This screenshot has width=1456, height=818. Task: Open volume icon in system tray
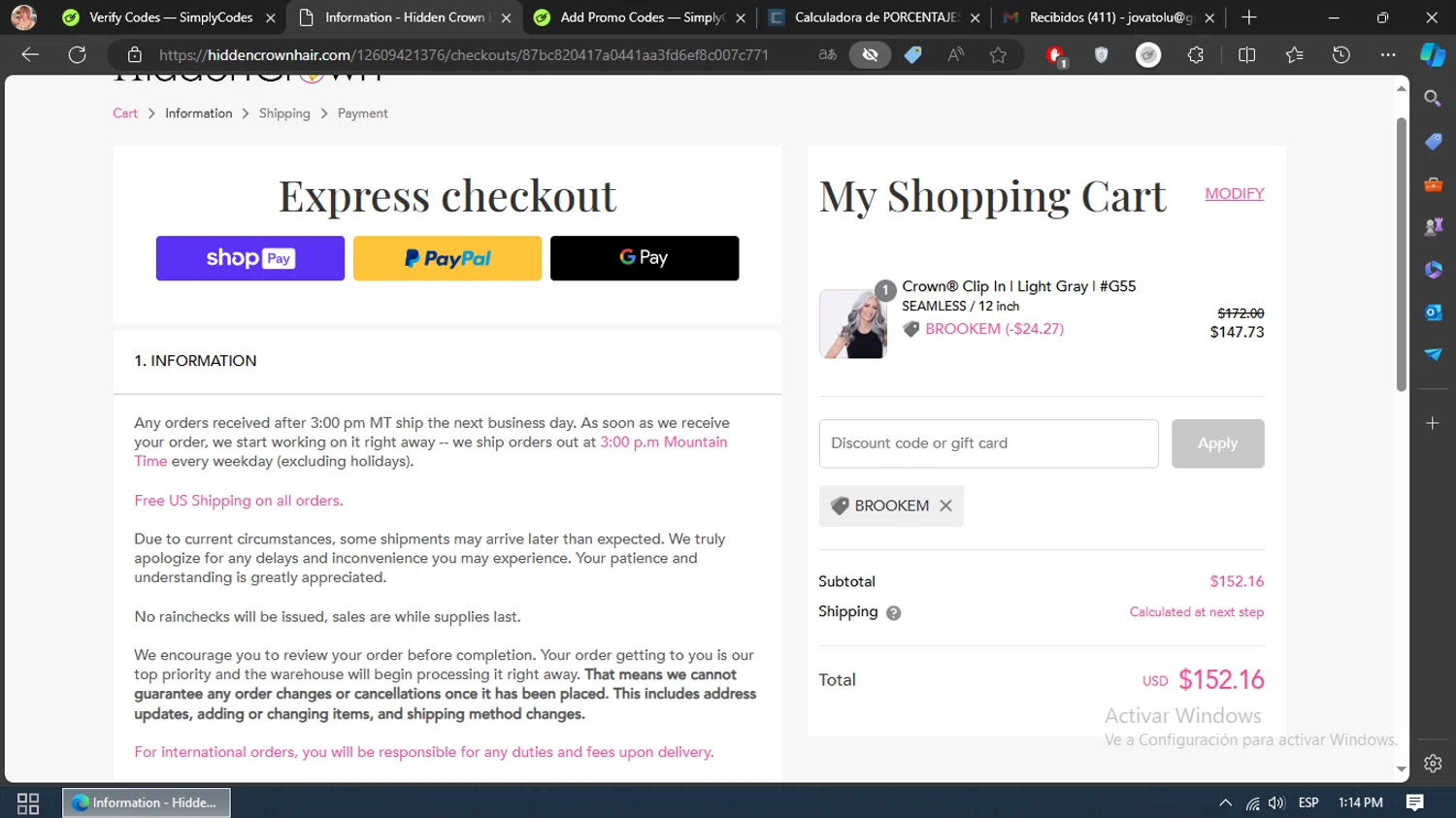tap(1276, 802)
